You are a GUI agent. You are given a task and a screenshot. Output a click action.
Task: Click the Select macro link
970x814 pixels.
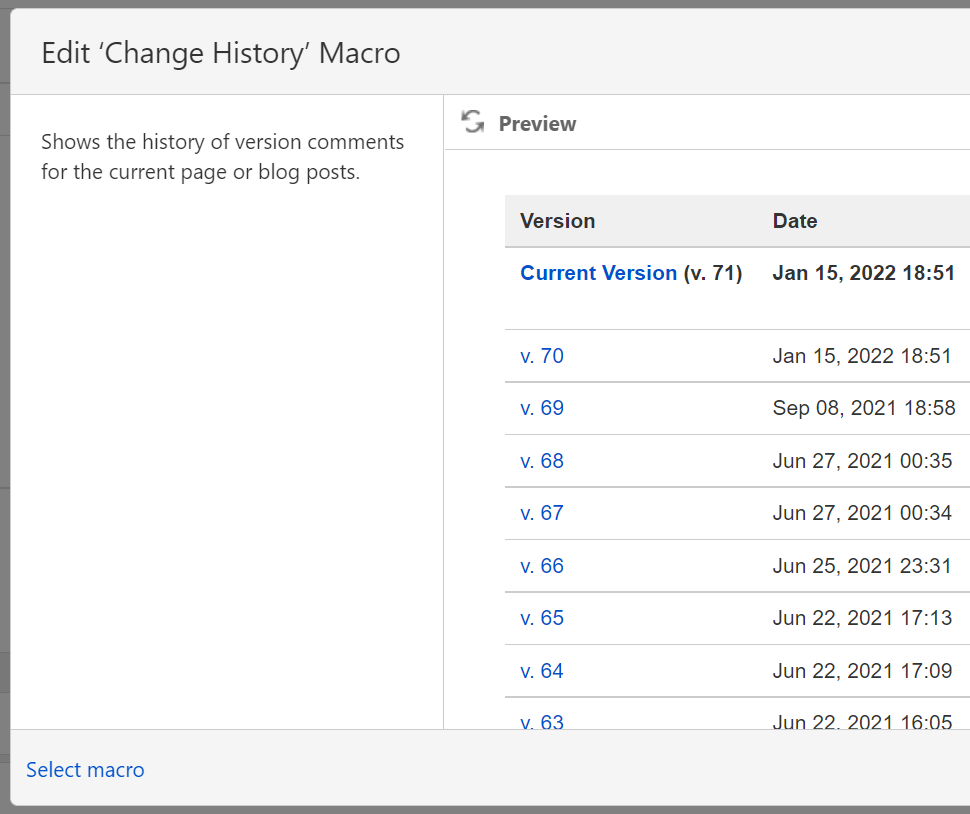[x=85, y=769]
